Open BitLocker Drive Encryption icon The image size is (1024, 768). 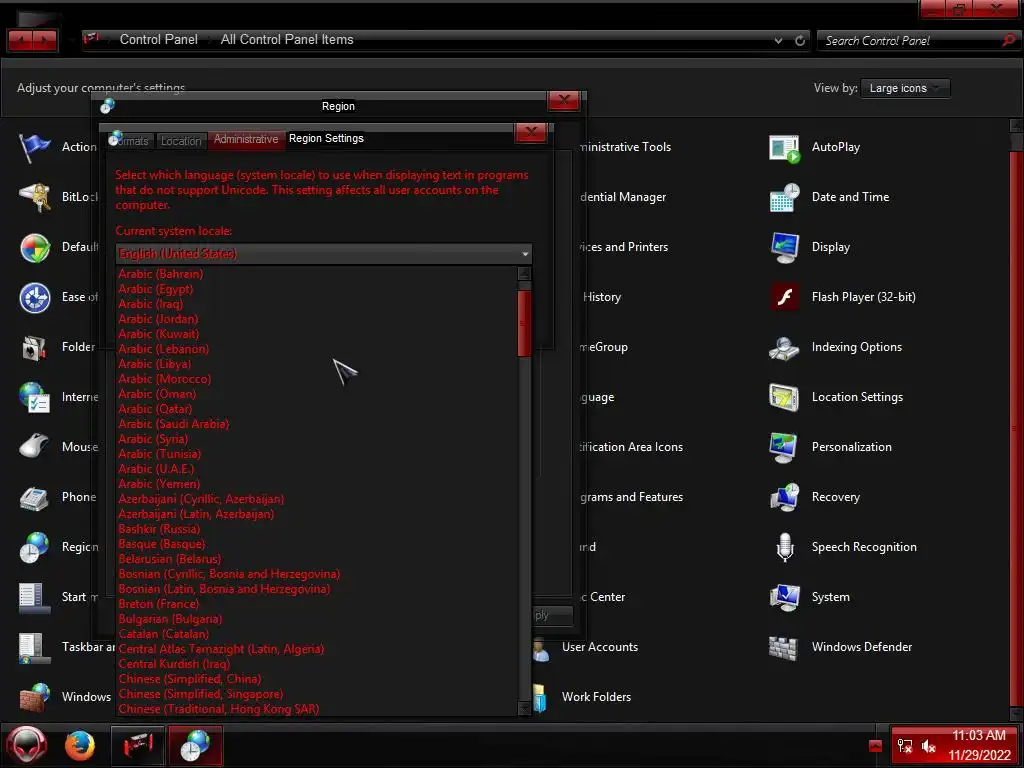click(35, 197)
